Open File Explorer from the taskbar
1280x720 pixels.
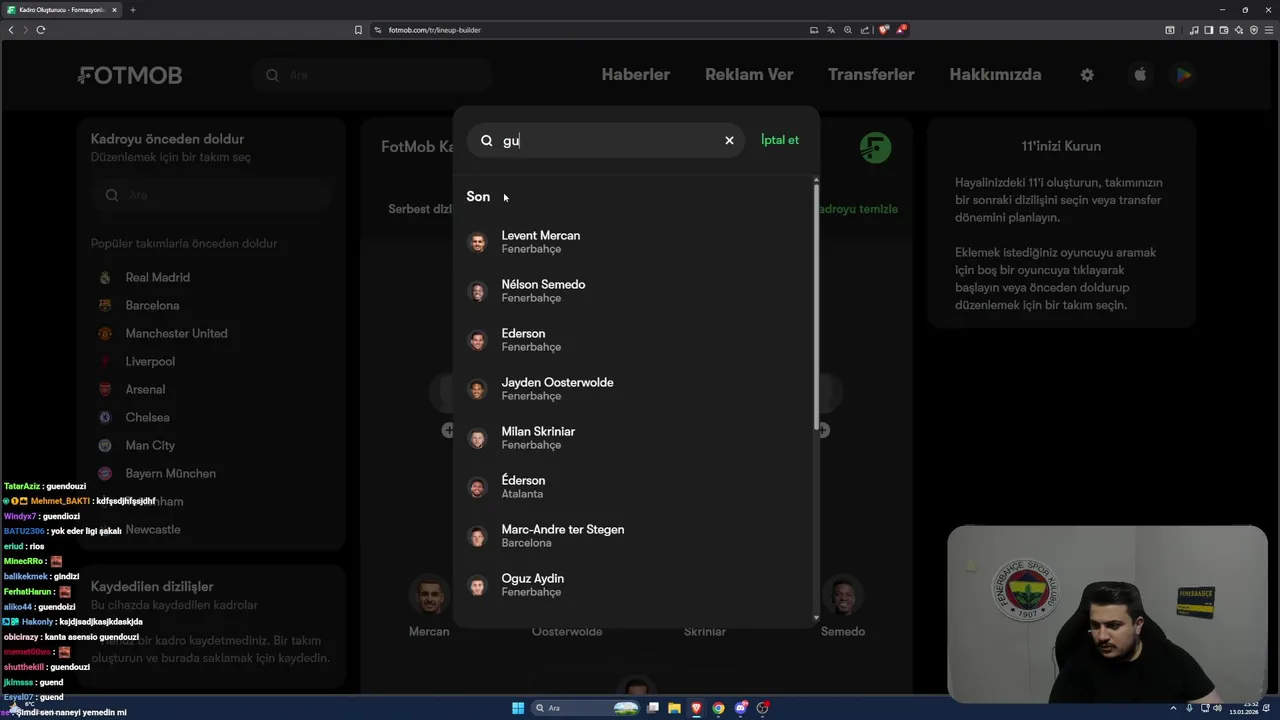(674, 708)
